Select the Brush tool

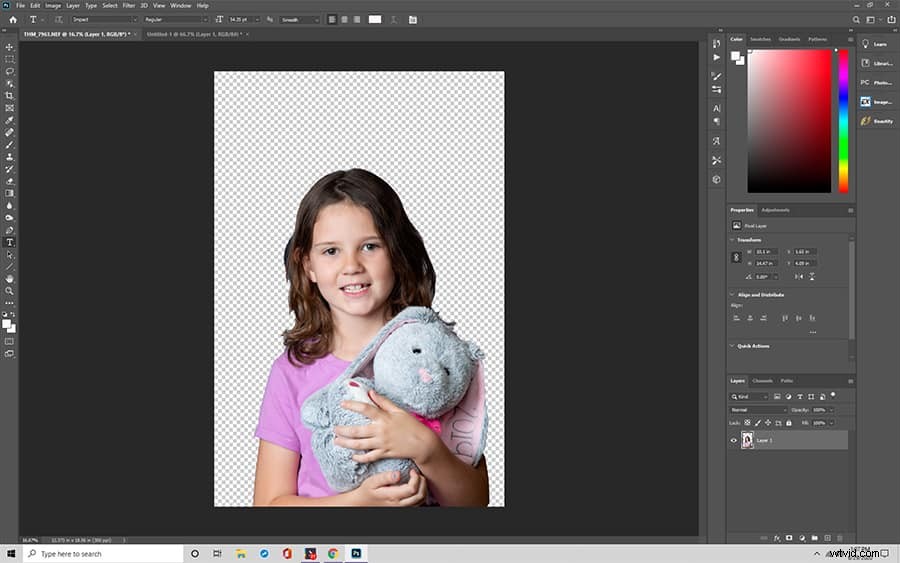pos(9,145)
